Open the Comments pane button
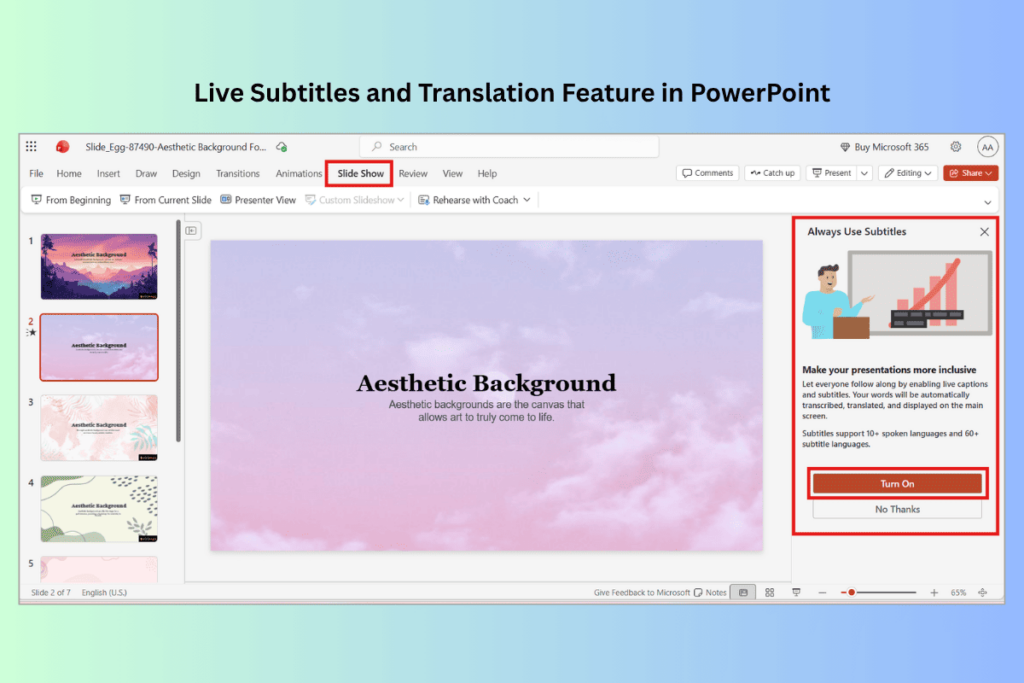The width and height of the screenshot is (1024, 683). [x=707, y=173]
